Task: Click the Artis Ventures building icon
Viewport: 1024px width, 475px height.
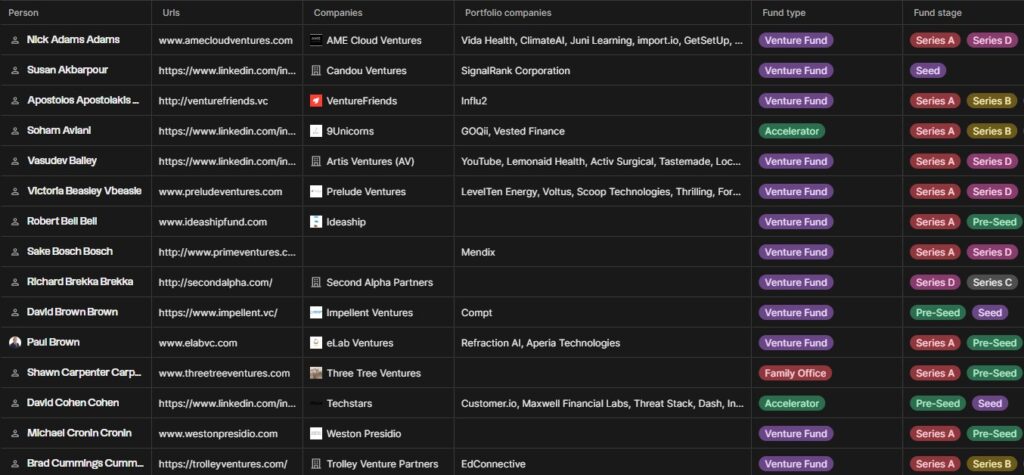Action: point(316,161)
